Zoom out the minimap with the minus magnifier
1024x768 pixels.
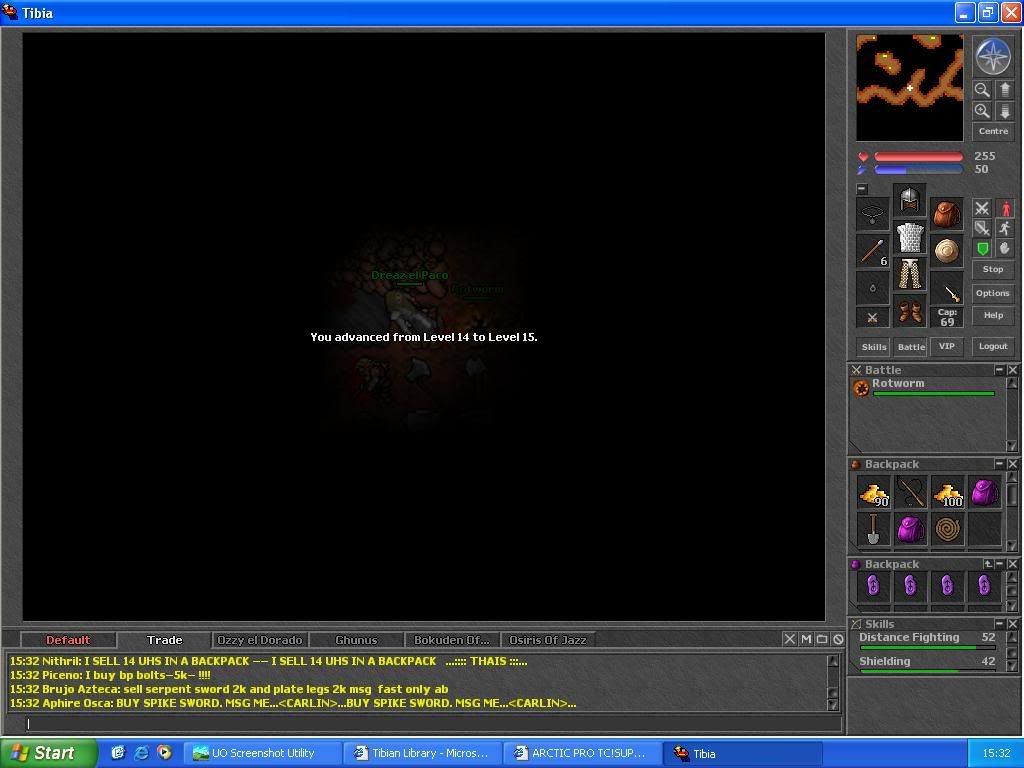(x=982, y=89)
